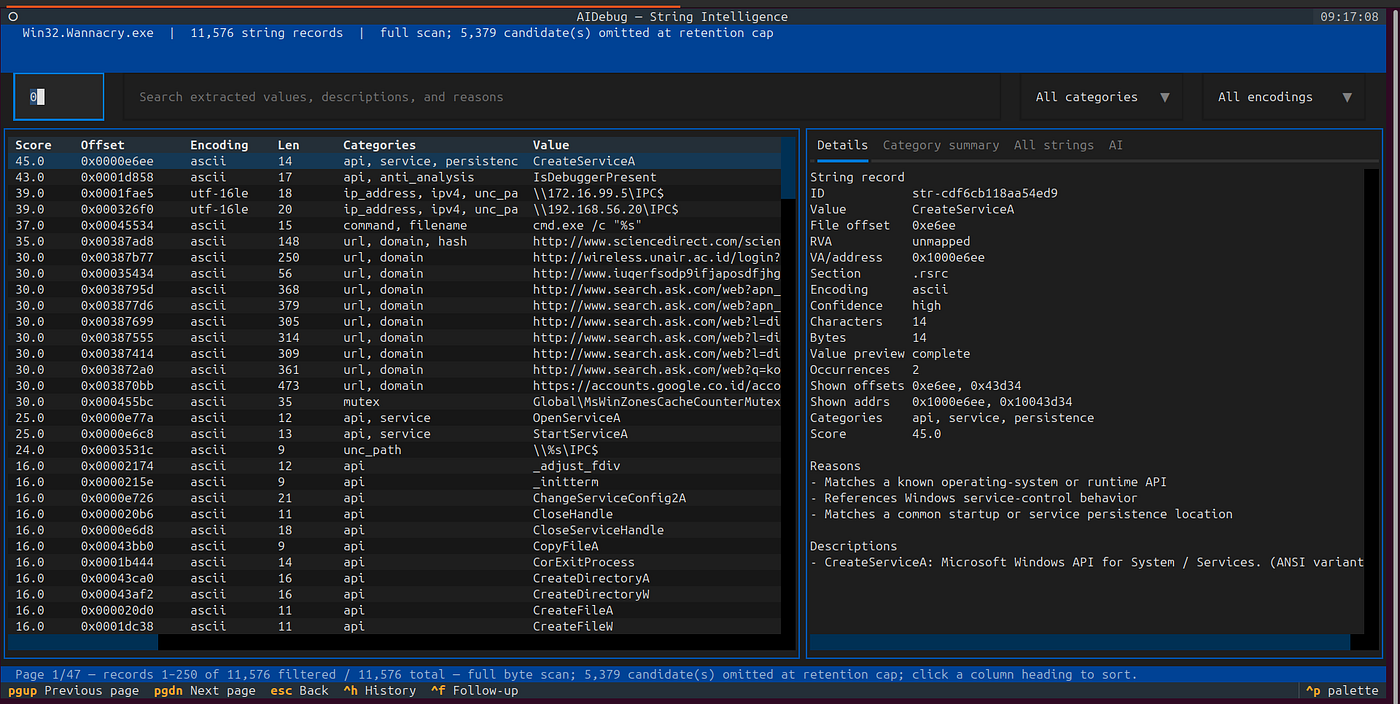Select the CopyFileA row
This screenshot has height=704, width=1400.
395,546
